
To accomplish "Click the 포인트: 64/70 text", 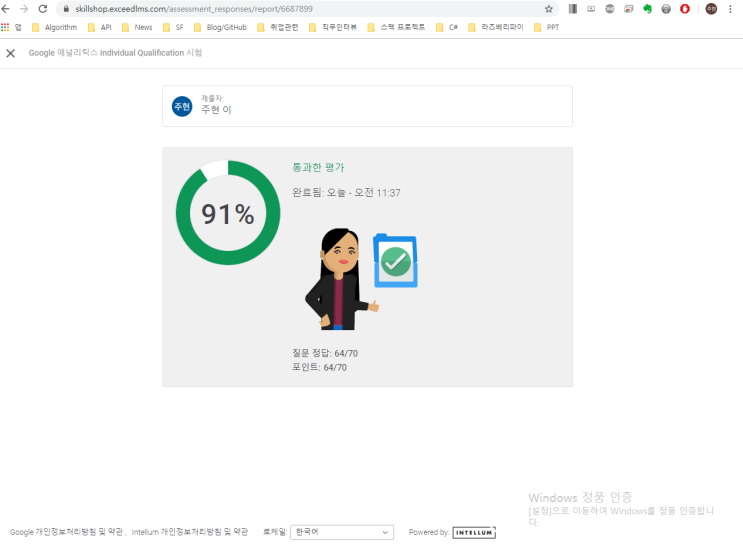I will click(x=319, y=367).
